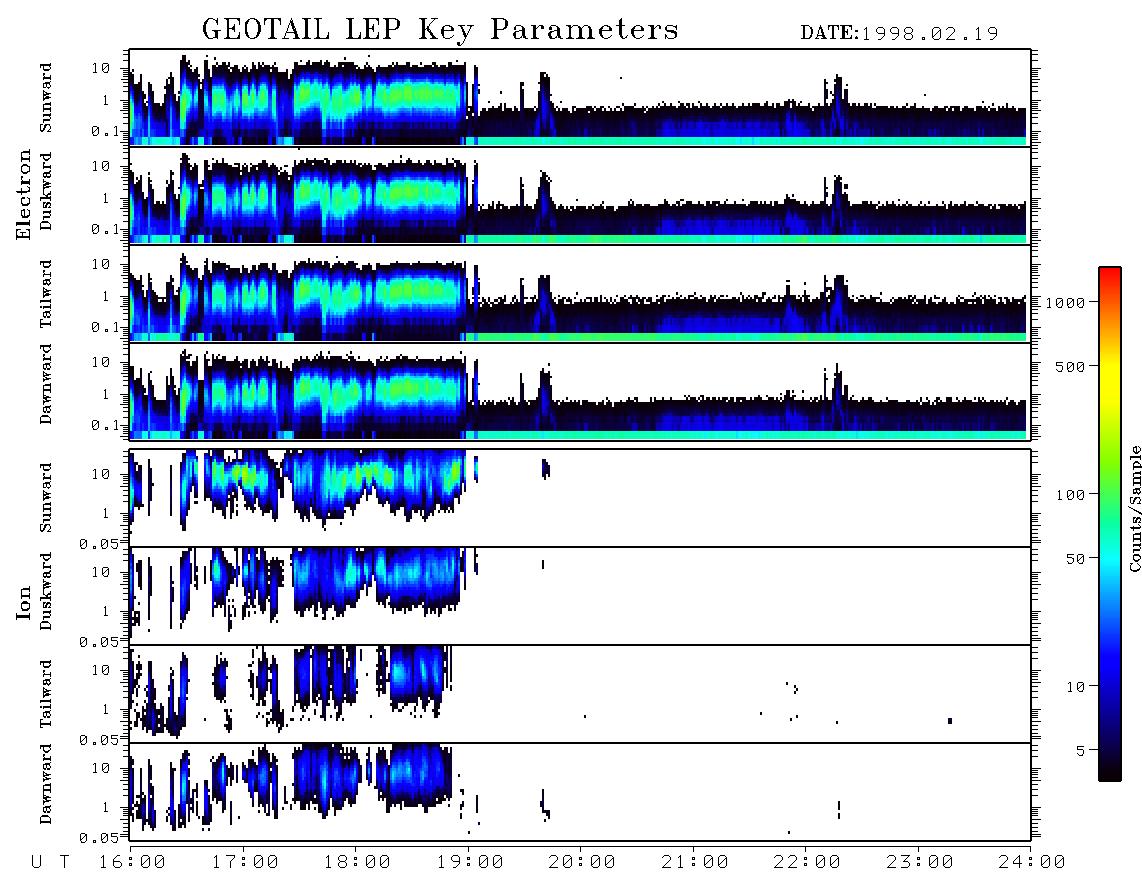Viewport: 1142px width, 880px height.
Task: Click the Ion Sunward spectrogram panel
Action: tap(580, 498)
